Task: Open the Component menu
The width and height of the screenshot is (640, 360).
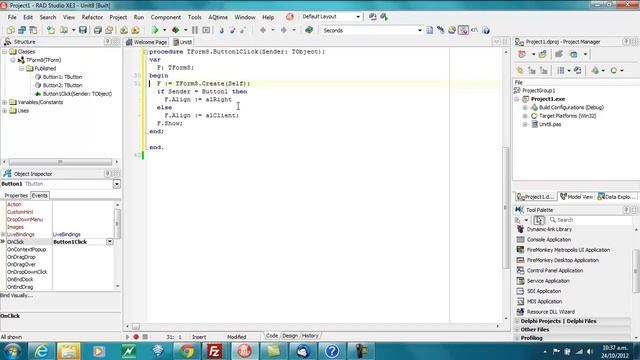Action: point(166,17)
